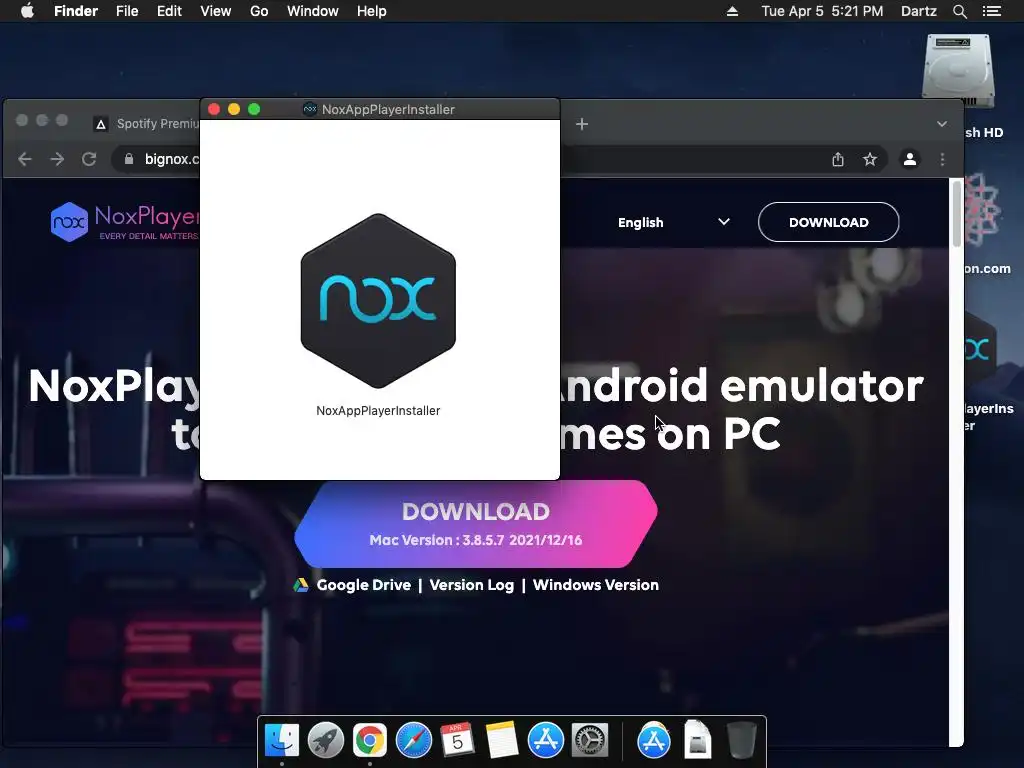
Task: Open the Finder menu
Action: [76, 11]
